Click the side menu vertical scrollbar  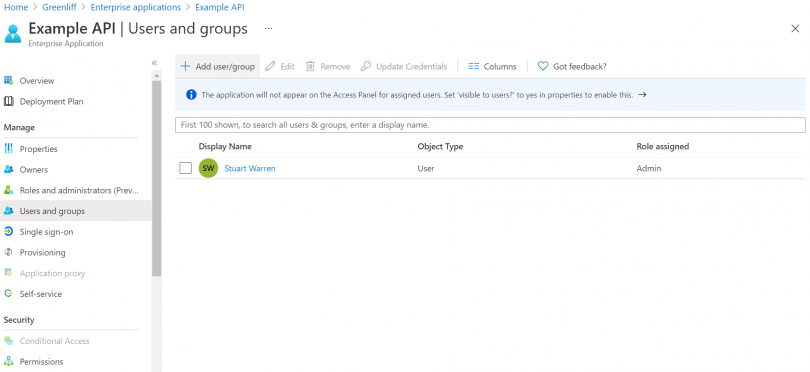click(x=157, y=178)
